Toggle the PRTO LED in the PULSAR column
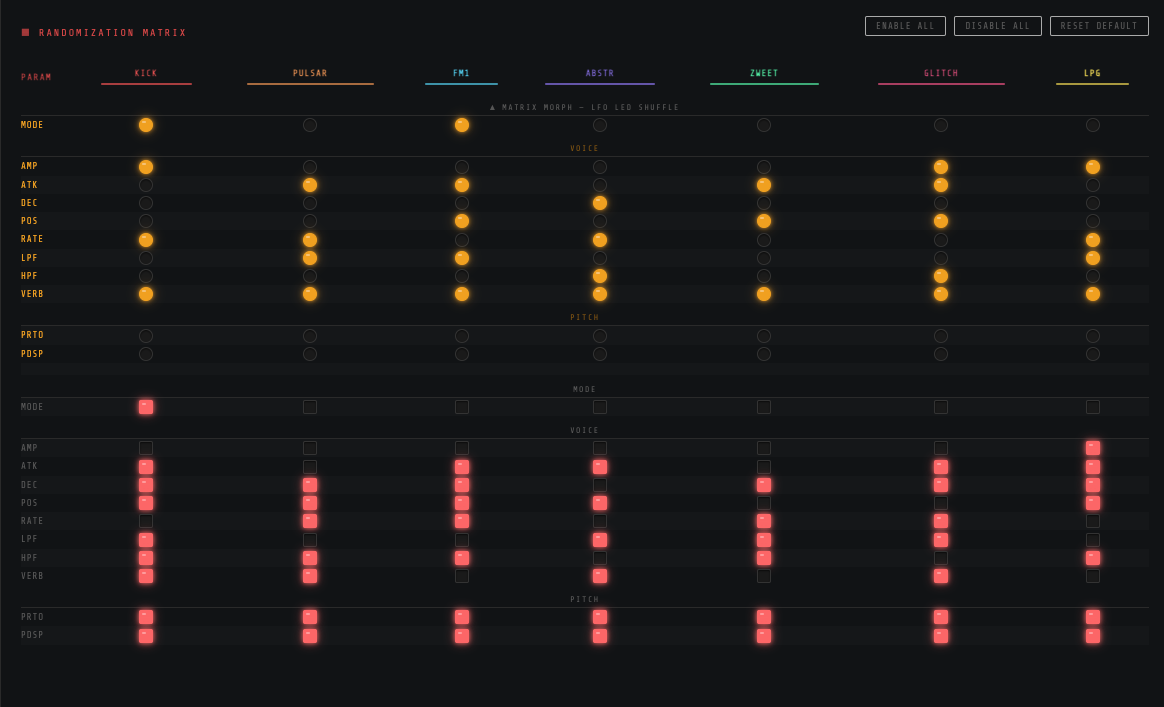The height and width of the screenshot is (707, 1164). [309, 335]
